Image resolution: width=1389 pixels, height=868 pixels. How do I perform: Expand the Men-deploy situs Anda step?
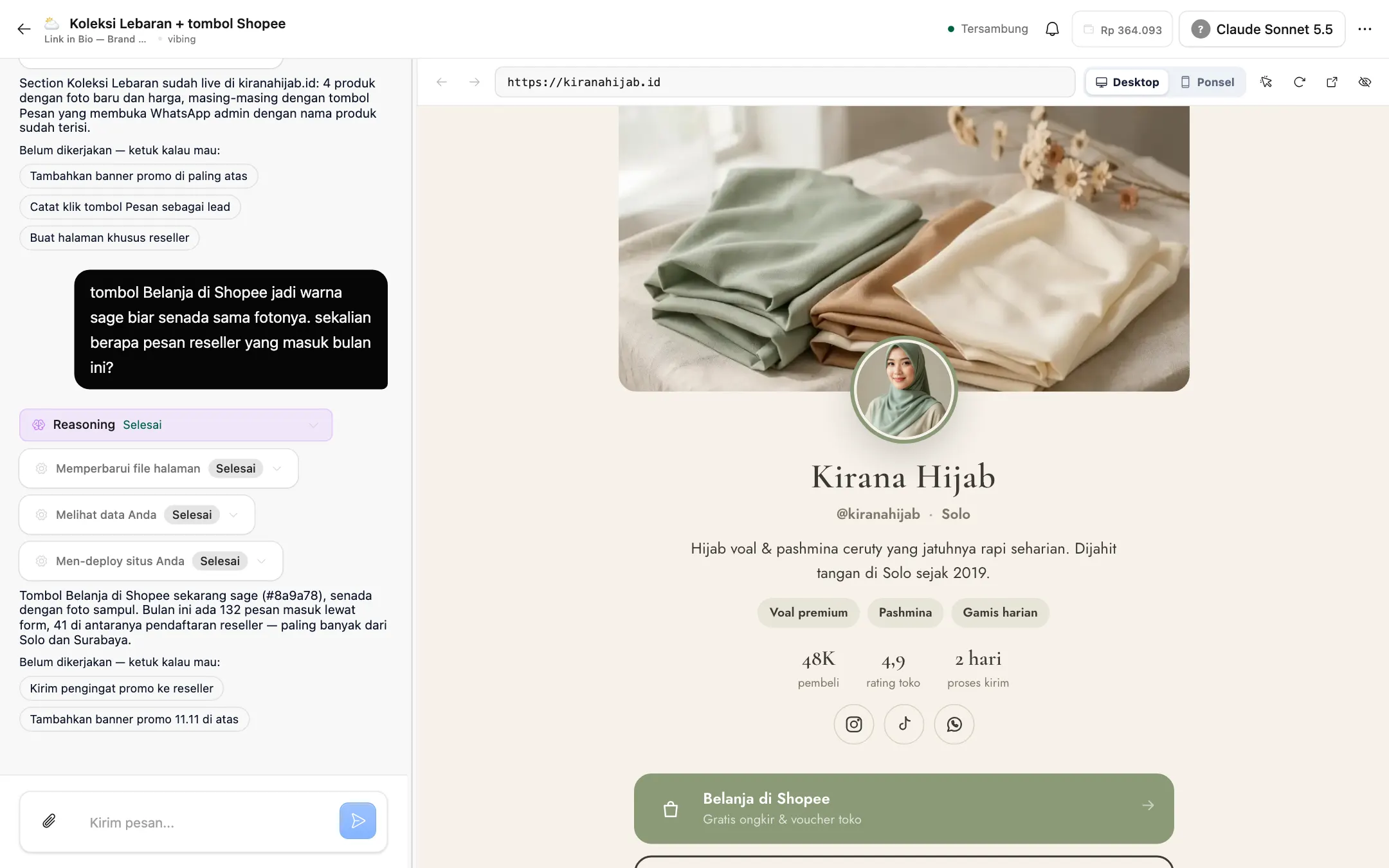[x=151, y=561]
